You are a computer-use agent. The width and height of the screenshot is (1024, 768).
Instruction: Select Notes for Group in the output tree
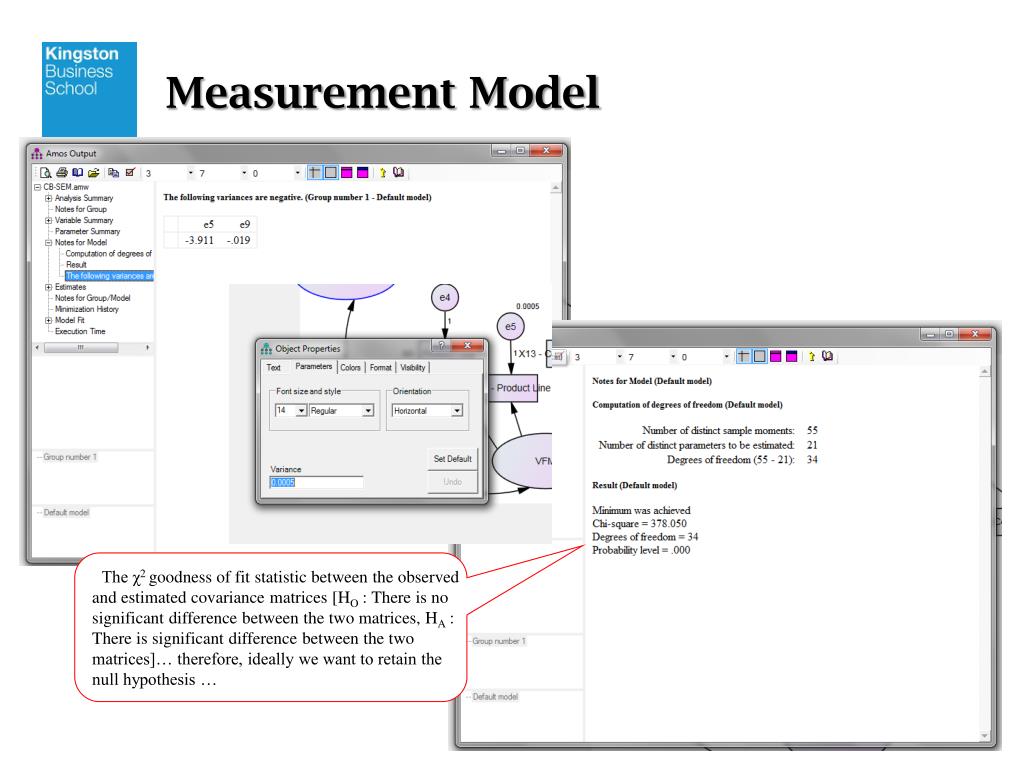click(80, 209)
